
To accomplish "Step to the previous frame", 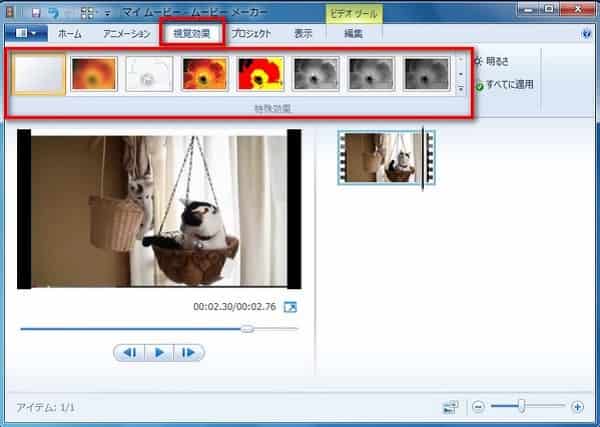I will coord(129,352).
